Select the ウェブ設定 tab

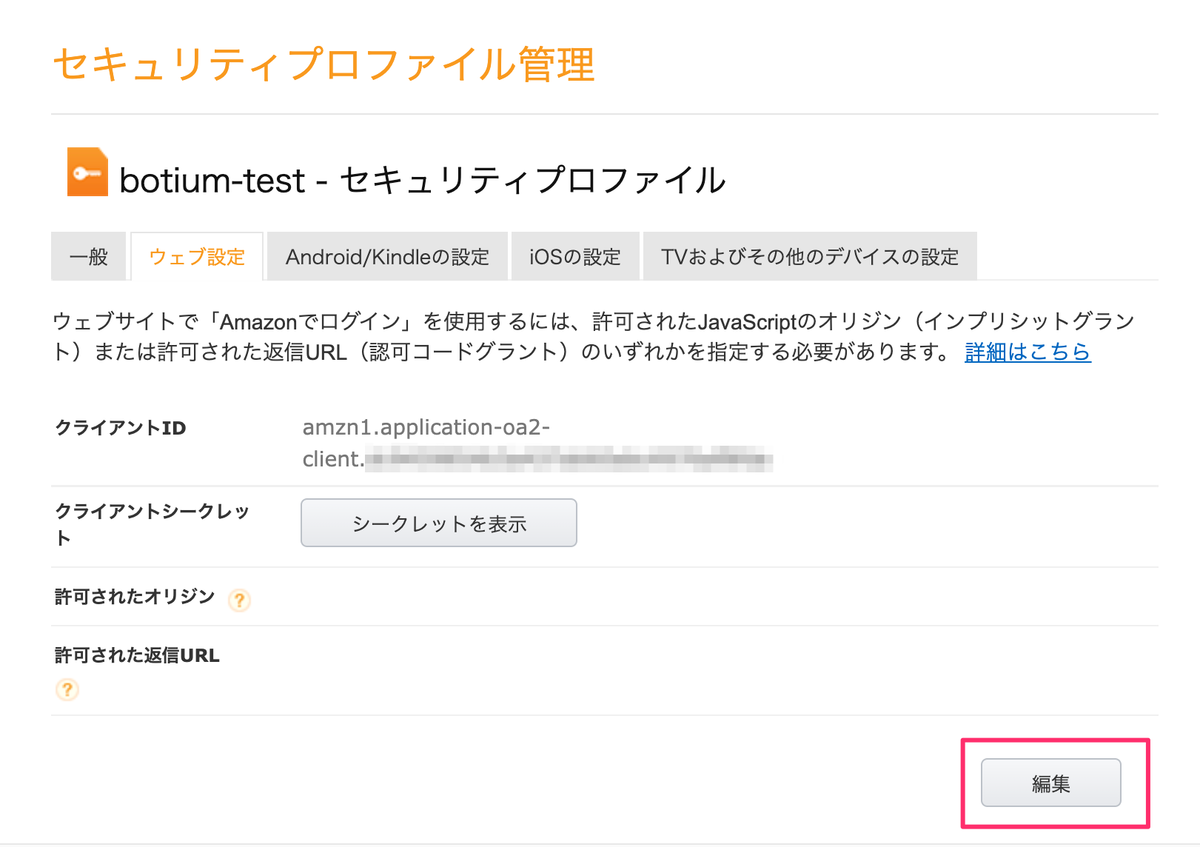pos(197,256)
